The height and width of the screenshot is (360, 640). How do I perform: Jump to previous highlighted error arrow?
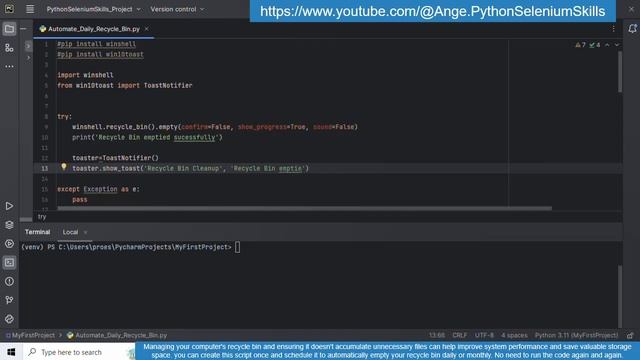(x=607, y=45)
